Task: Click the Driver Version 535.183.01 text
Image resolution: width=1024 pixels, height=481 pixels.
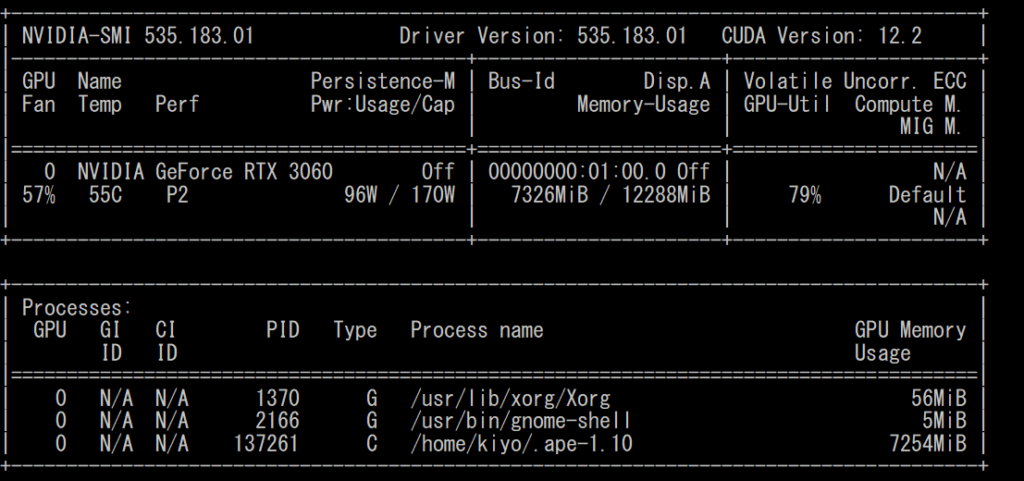Action: tap(542, 36)
